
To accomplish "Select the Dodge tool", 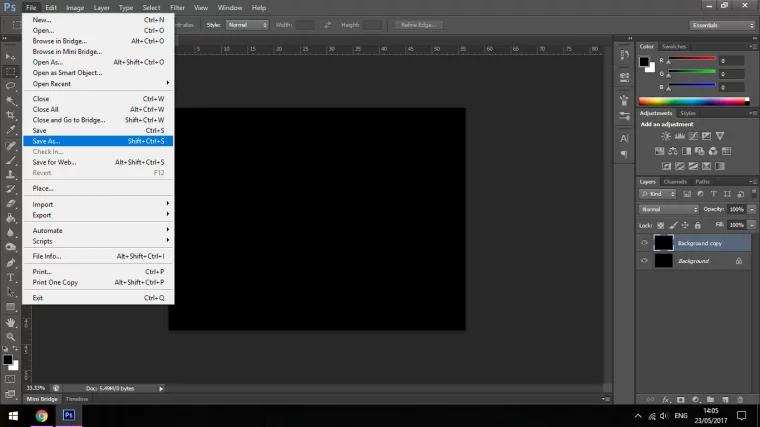I will click(x=11, y=247).
